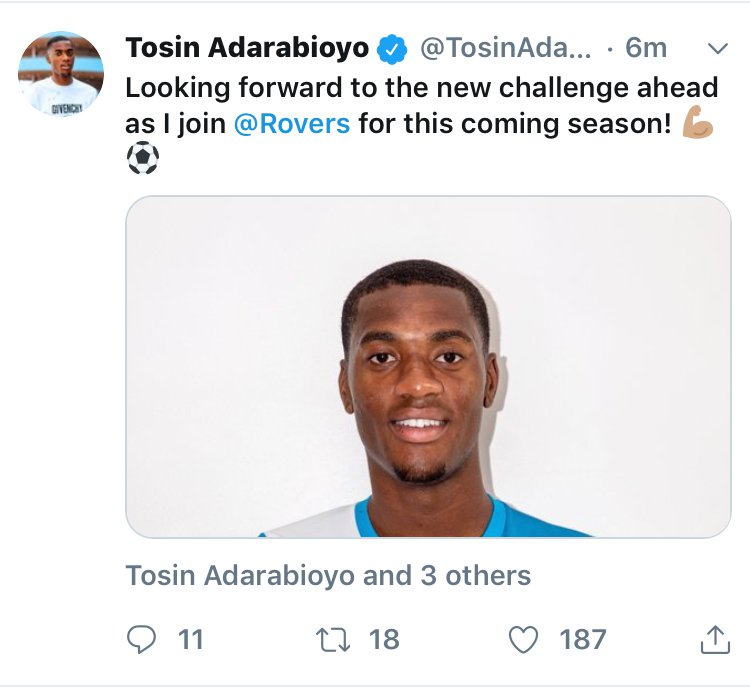Expand the tweet options chevron
750x694 pixels.
click(x=717, y=48)
